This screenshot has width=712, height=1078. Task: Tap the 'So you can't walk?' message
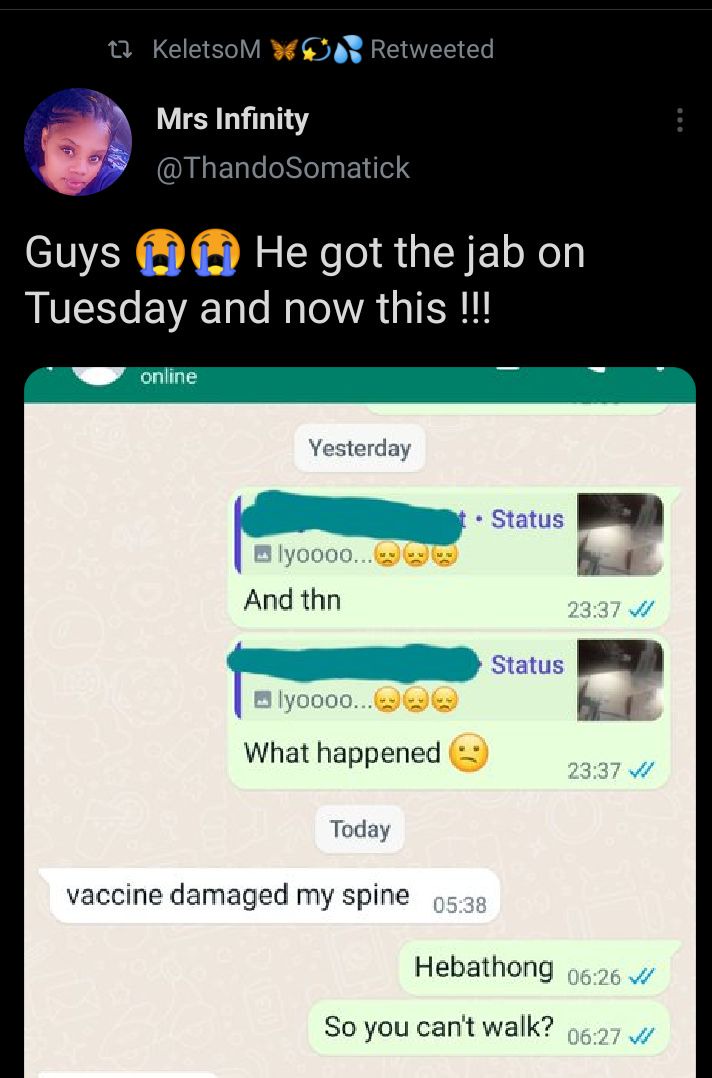(489, 1028)
